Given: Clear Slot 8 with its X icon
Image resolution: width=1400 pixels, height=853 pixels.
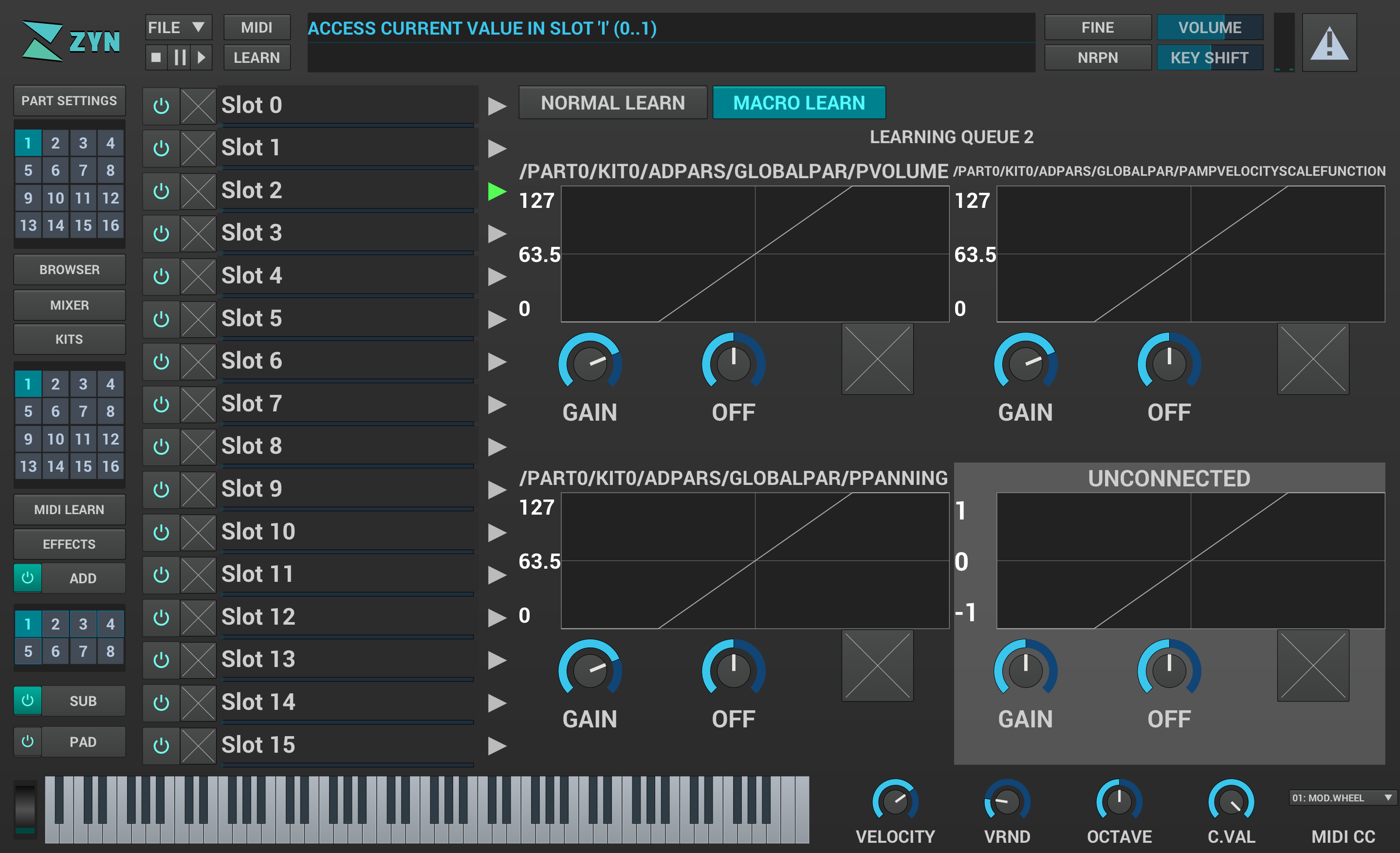Looking at the screenshot, I should click(198, 446).
